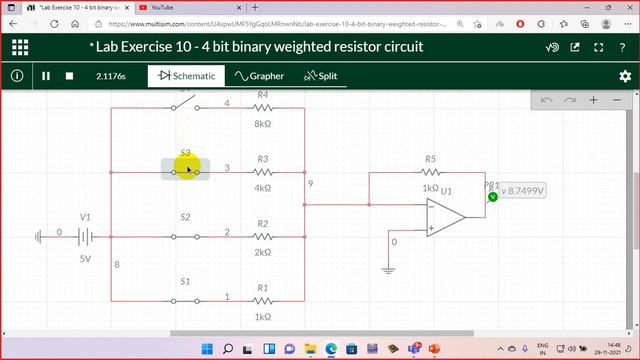The image size is (640, 360).
Task: Toggle switch S2
Action: (x=185, y=237)
